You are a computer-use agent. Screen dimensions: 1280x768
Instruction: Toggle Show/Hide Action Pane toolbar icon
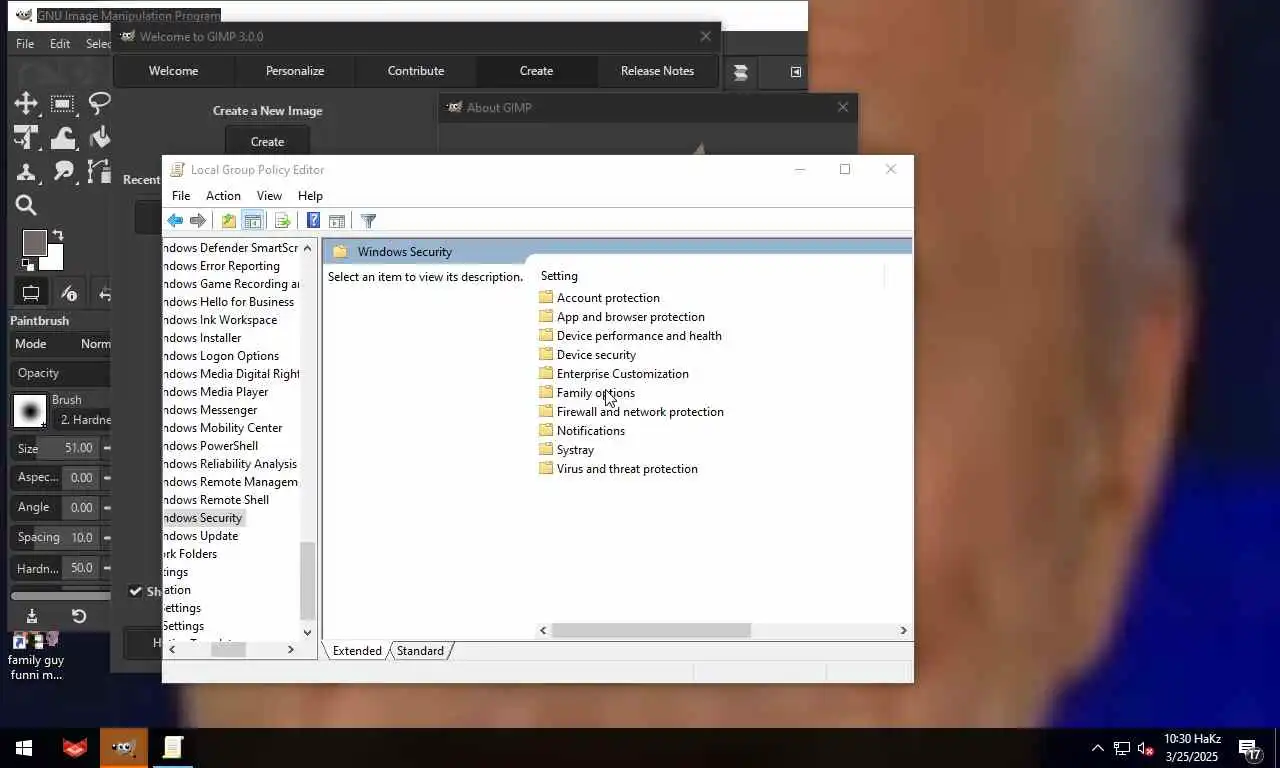pos(337,221)
